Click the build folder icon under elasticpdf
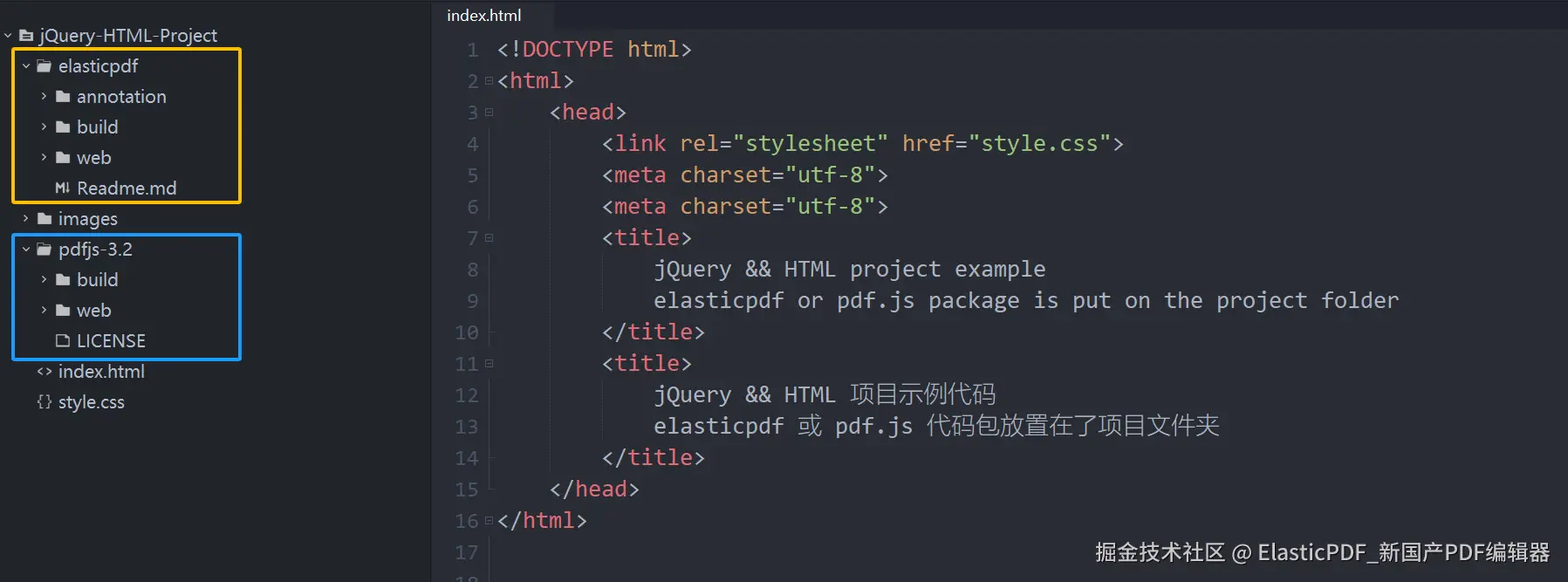This screenshot has width=1568, height=582. pos(63,127)
